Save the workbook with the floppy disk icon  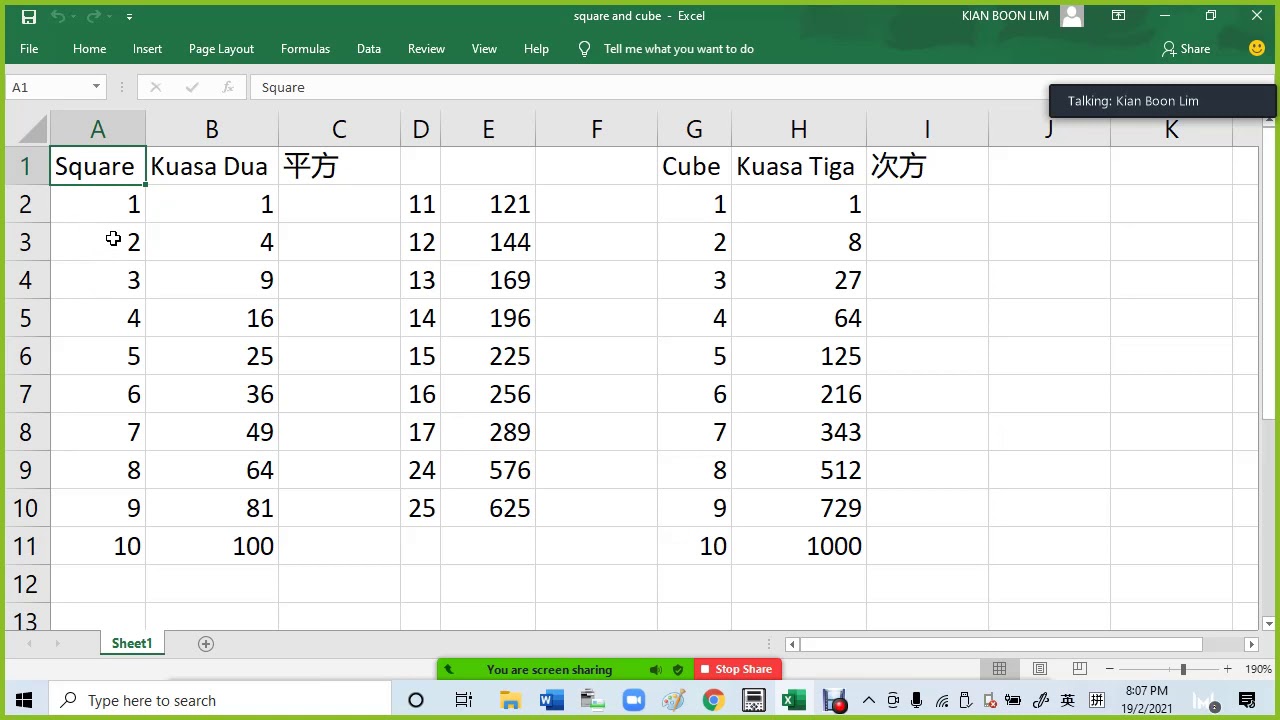(x=29, y=16)
